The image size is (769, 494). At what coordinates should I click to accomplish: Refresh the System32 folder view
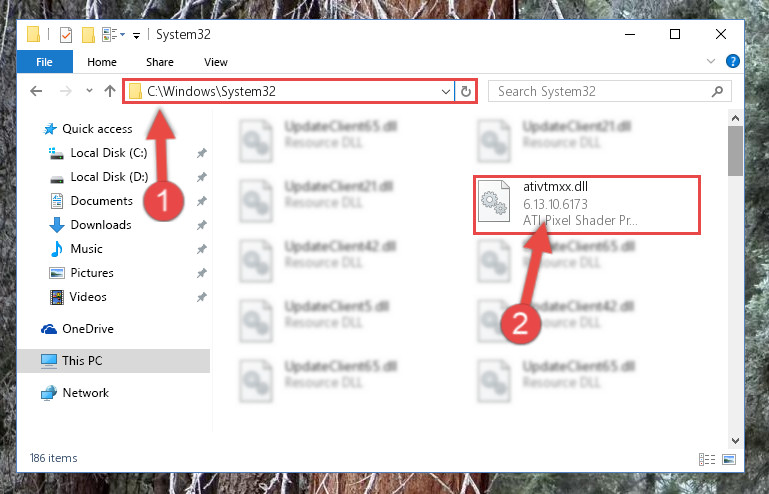[465, 91]
